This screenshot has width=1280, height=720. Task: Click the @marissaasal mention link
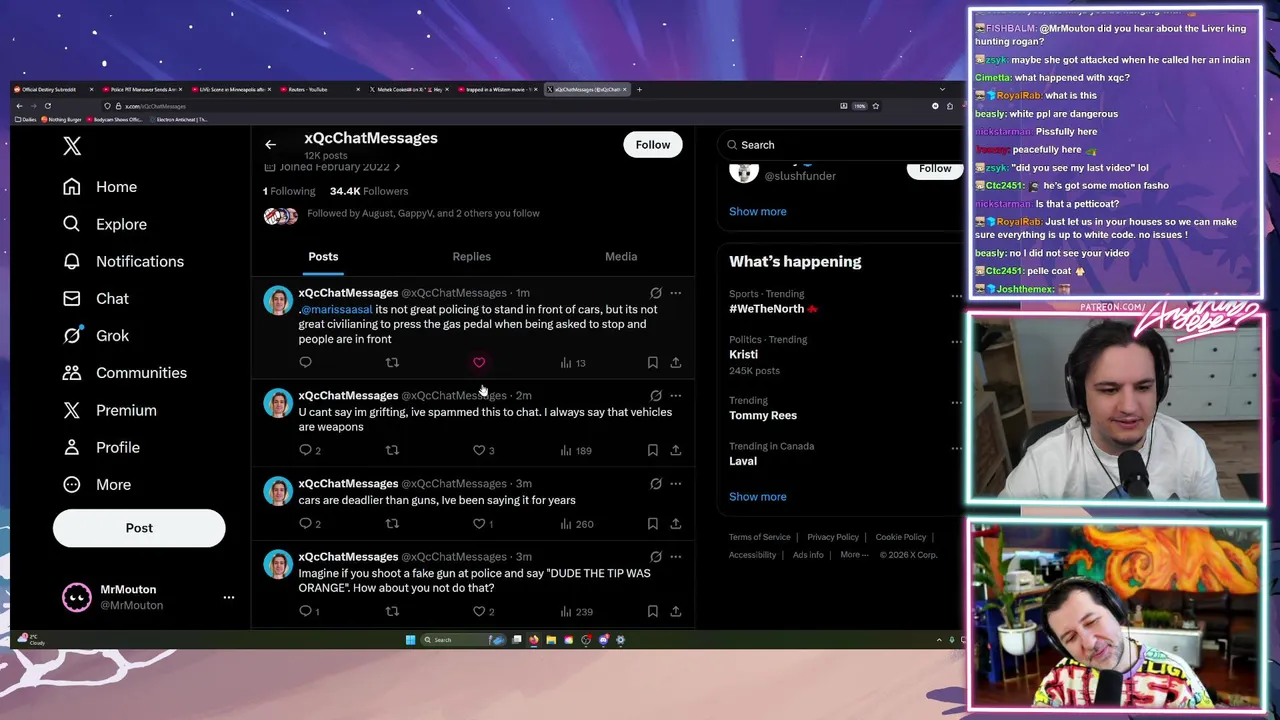(336, 309)
